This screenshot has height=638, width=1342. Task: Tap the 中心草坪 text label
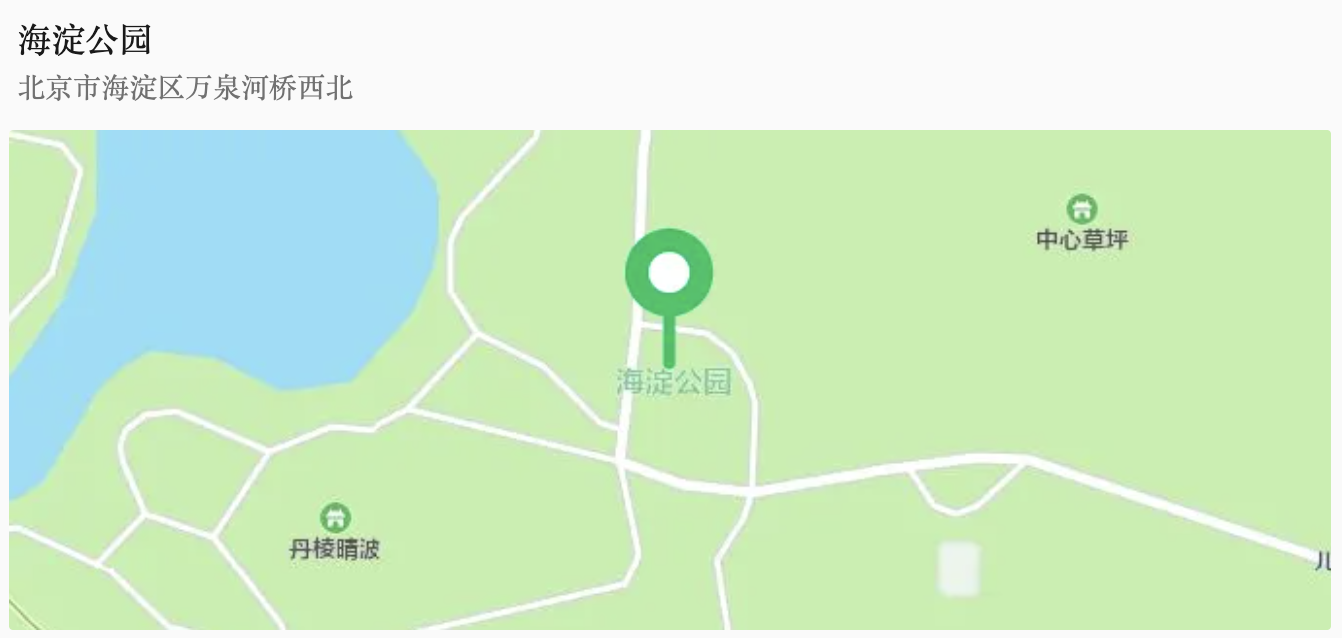(x=1082, y=240)
